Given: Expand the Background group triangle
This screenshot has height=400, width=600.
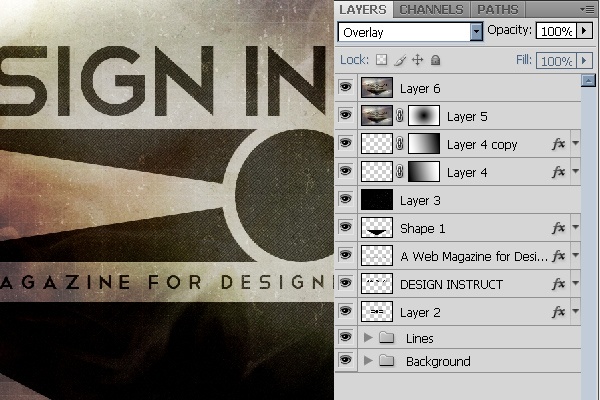Looking at the screenshot, I should tap(368, 361).
